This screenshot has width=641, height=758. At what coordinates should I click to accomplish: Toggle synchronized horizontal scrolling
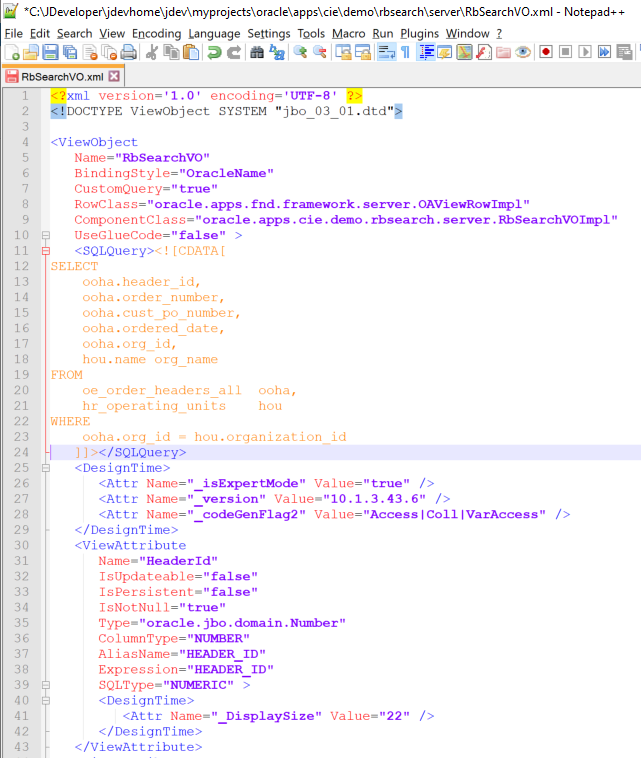click(x=363, y=52)
